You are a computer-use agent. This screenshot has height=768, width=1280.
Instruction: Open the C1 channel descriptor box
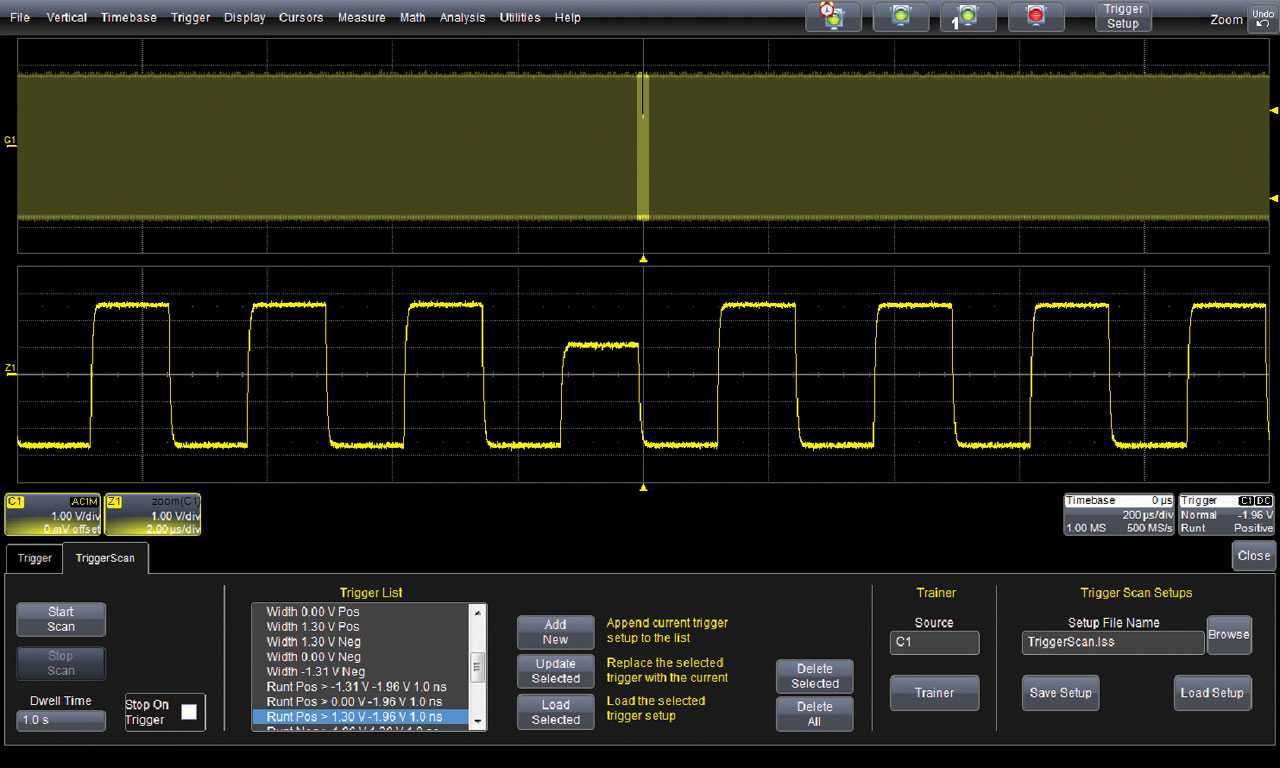tap(51, 514)
